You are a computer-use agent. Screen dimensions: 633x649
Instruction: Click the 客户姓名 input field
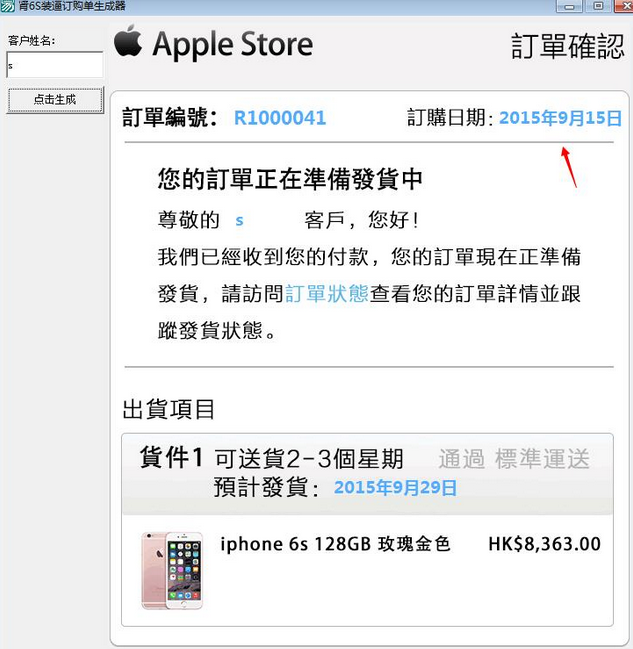click(55, 64)
